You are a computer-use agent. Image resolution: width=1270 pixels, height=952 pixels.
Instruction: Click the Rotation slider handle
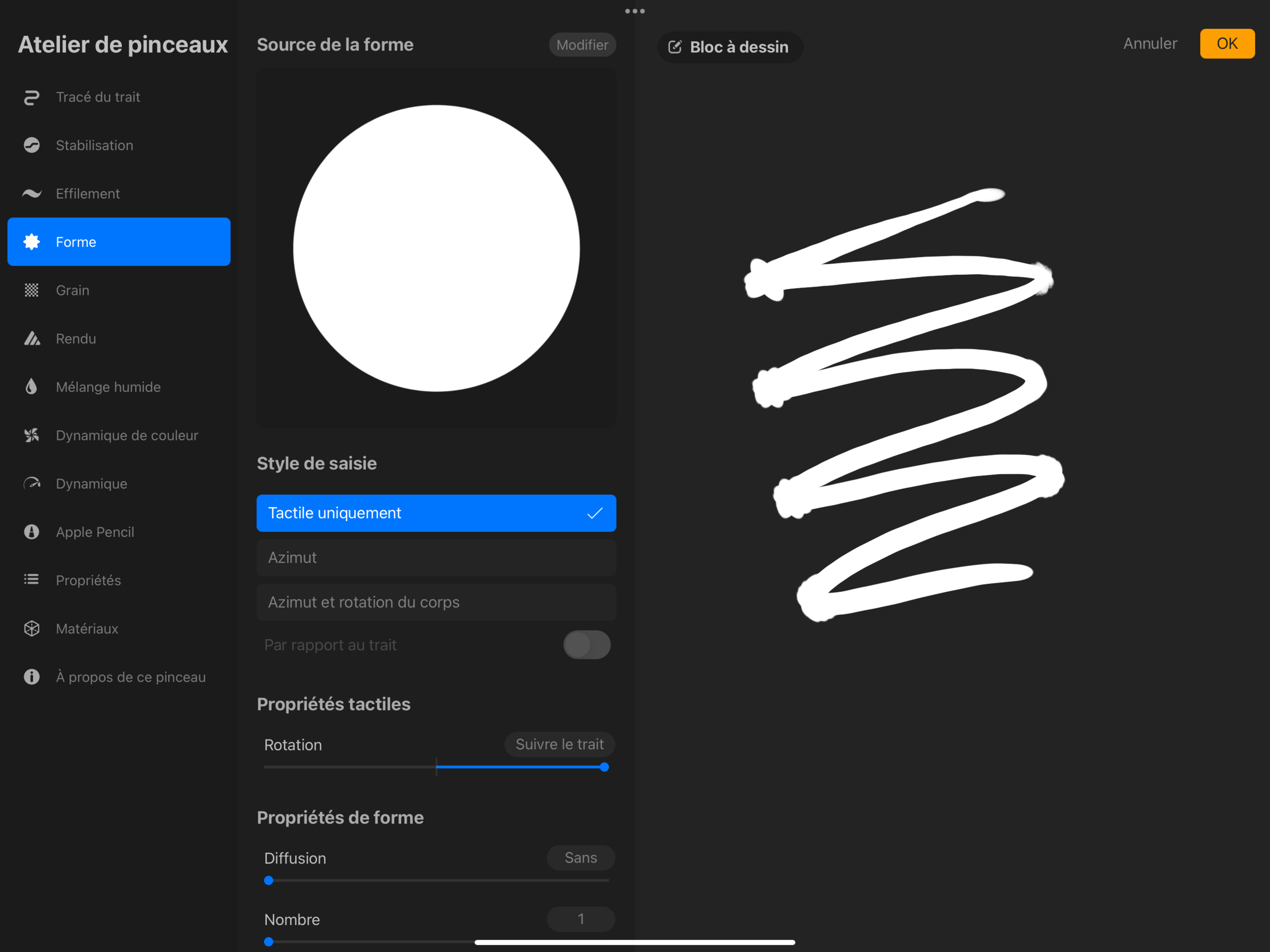point(604,767)
